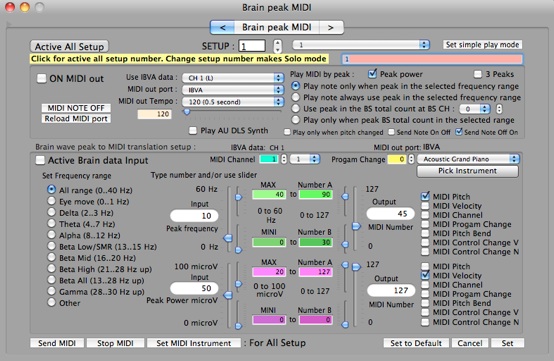Select the Brain peak MIDI center tab
This screenshot has height=361, width=554.
click(x=277, y=27)
